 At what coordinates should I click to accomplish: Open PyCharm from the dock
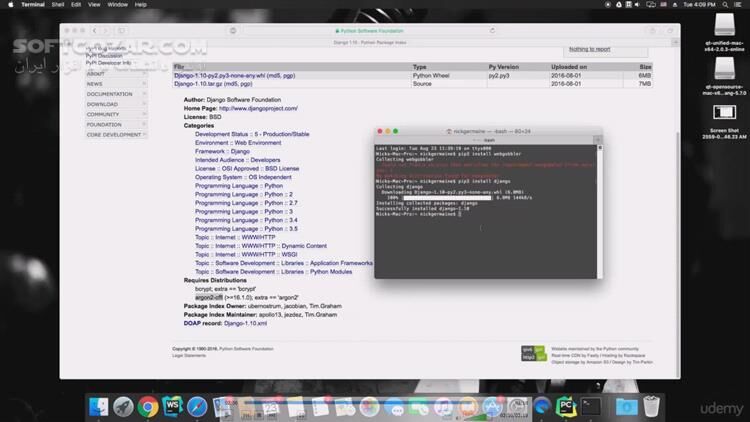[566, 406]
